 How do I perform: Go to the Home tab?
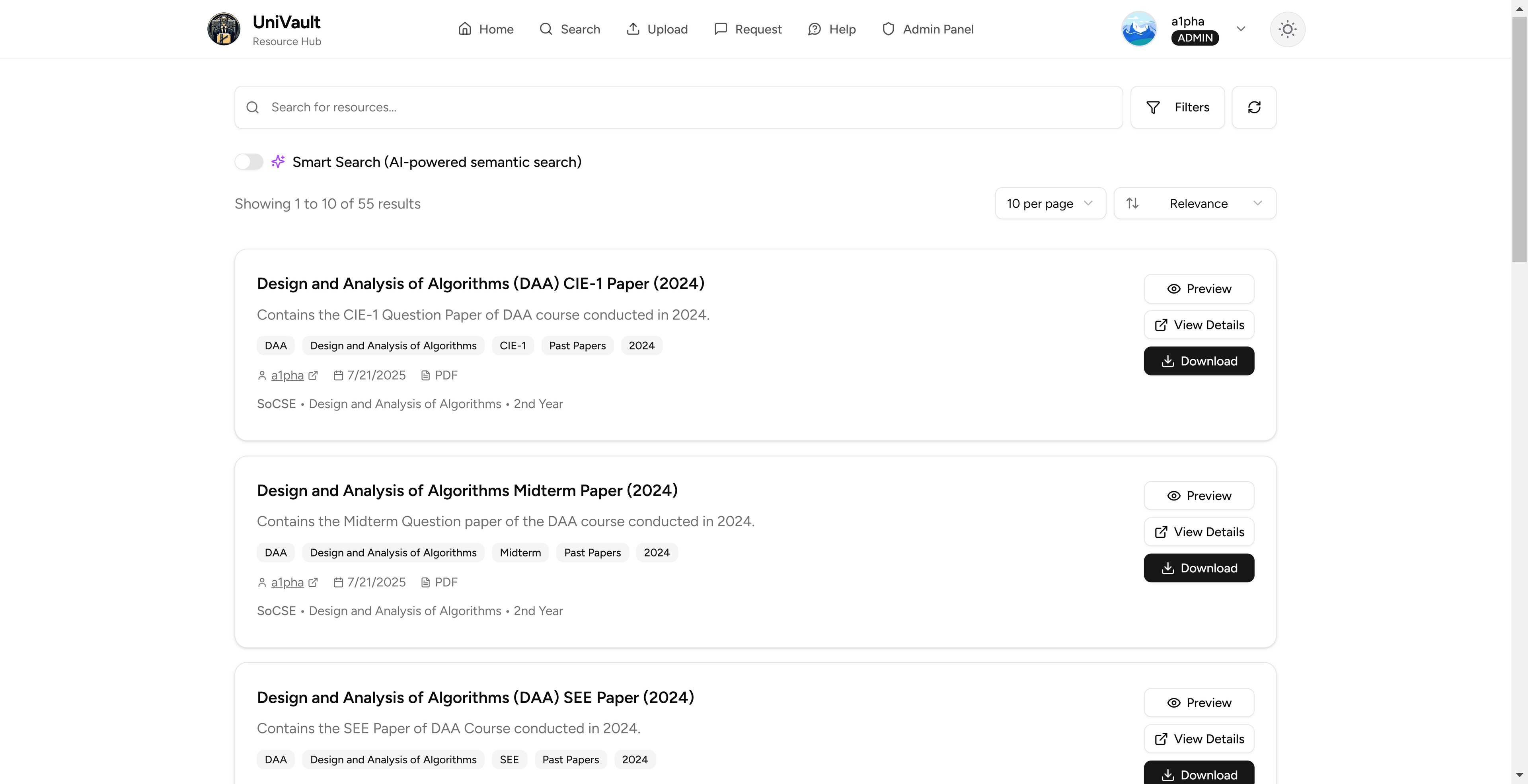click(485, 29)
